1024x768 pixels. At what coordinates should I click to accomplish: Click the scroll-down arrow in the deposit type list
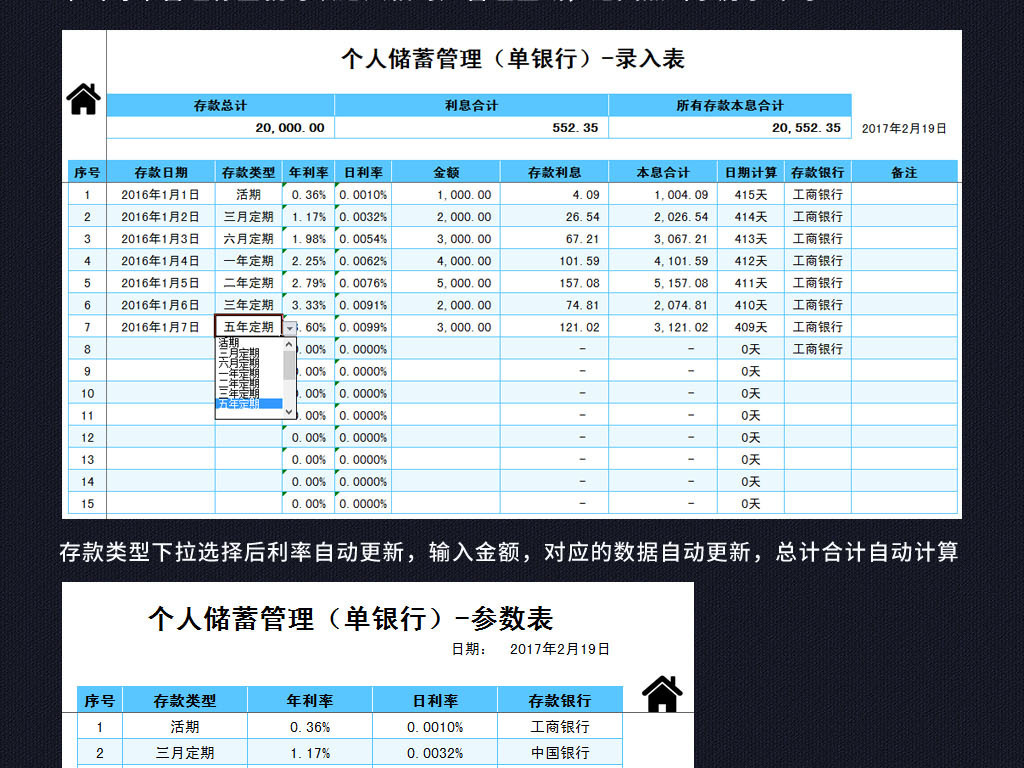point(288,412)
